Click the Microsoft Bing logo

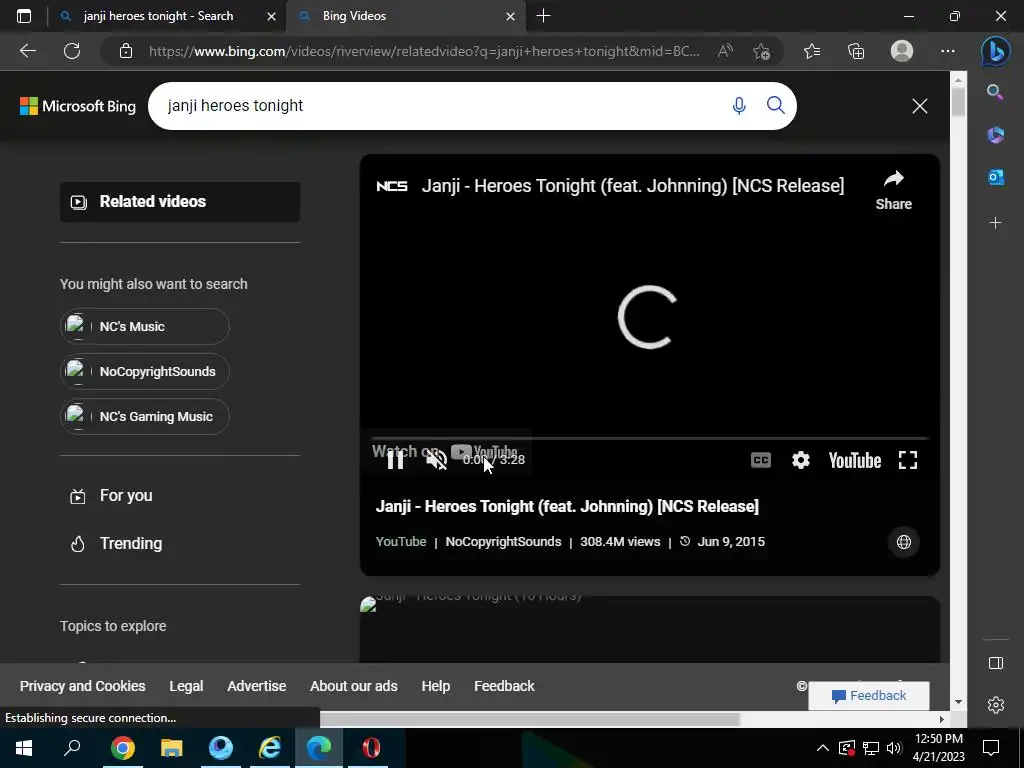pos(78,106)
